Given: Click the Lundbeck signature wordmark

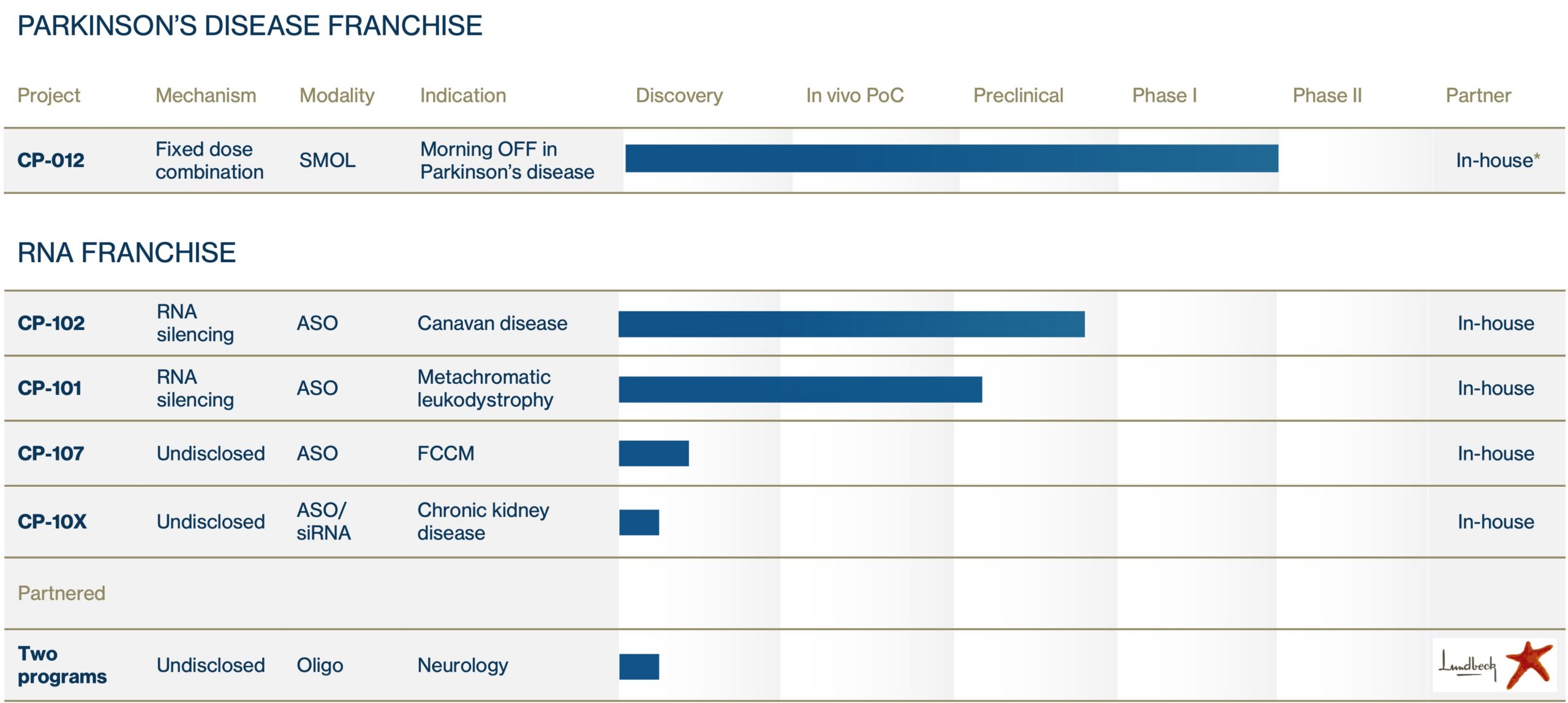Looking at the screenshot, I should pyautogui.click(x=1467, y=666).
